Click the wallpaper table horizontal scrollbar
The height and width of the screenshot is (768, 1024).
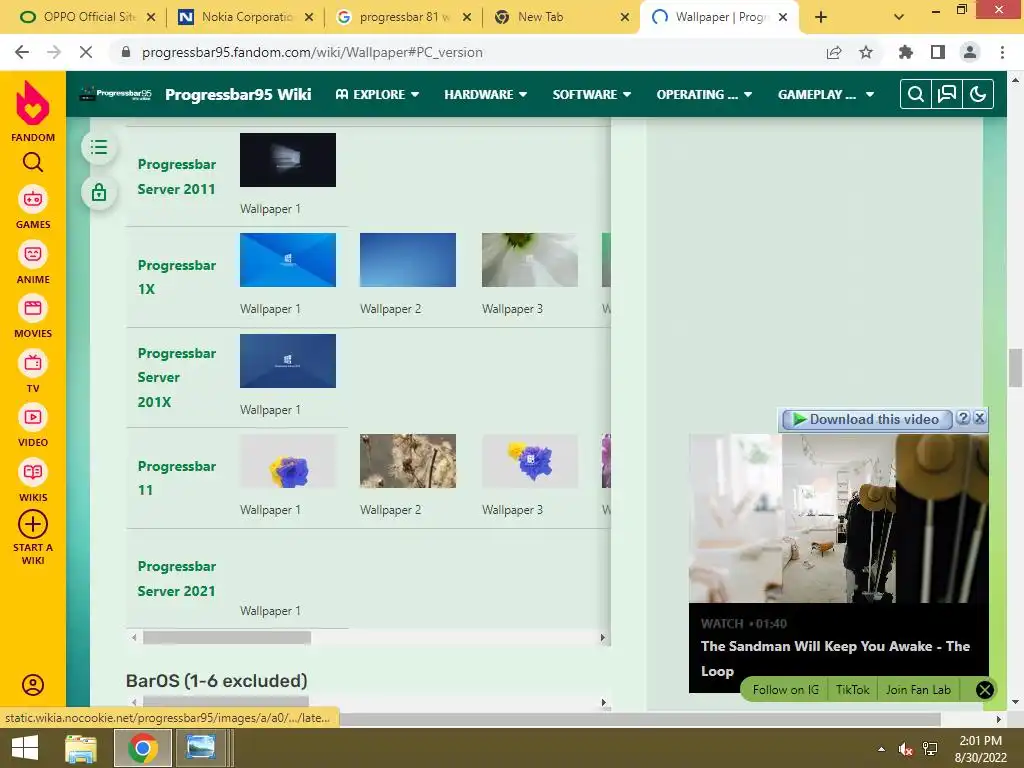click(x=227, y=637)
